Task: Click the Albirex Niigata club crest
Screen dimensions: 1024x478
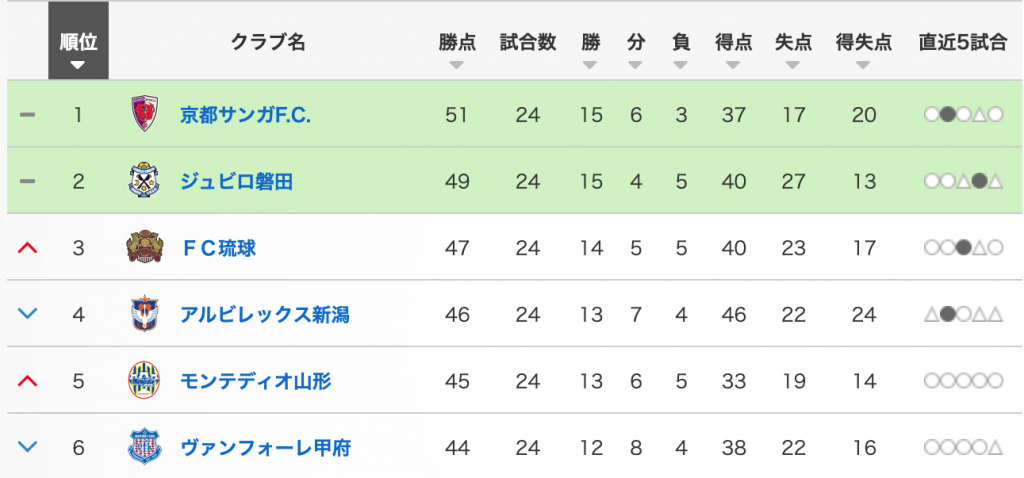Action: coord(144,314)
